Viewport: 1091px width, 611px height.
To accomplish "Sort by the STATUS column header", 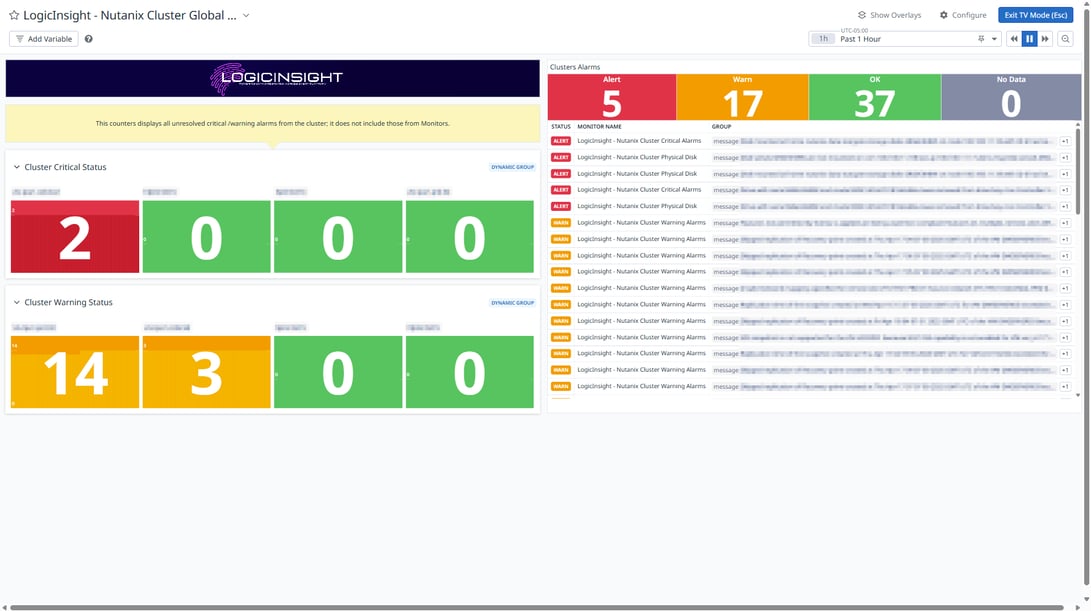I will click(x=561, y=127).
